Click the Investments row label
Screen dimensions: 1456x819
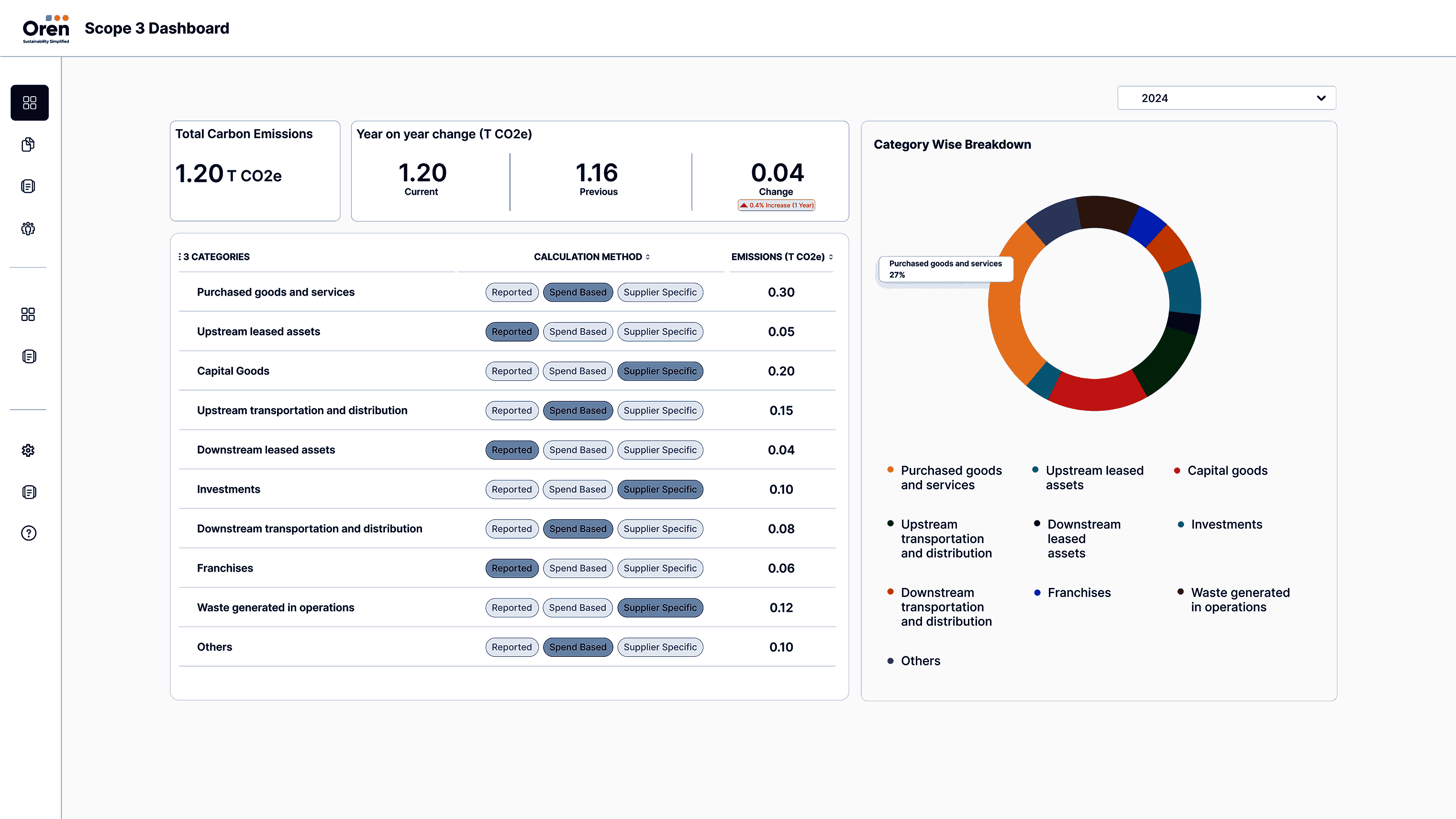[x=228, y=489]
